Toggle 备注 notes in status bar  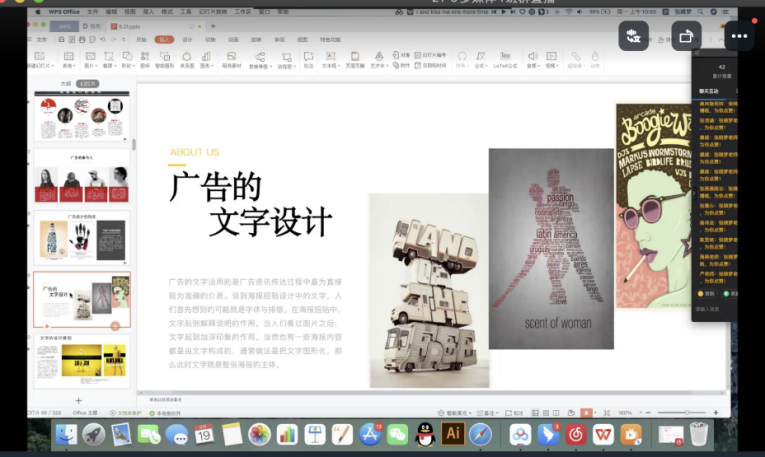(x=486, y=413)
